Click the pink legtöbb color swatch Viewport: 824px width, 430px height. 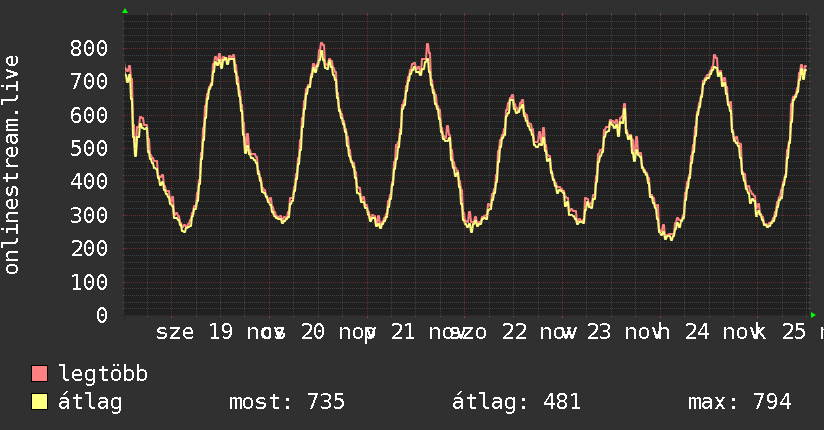pyautogui.click(x=39, y=374)
